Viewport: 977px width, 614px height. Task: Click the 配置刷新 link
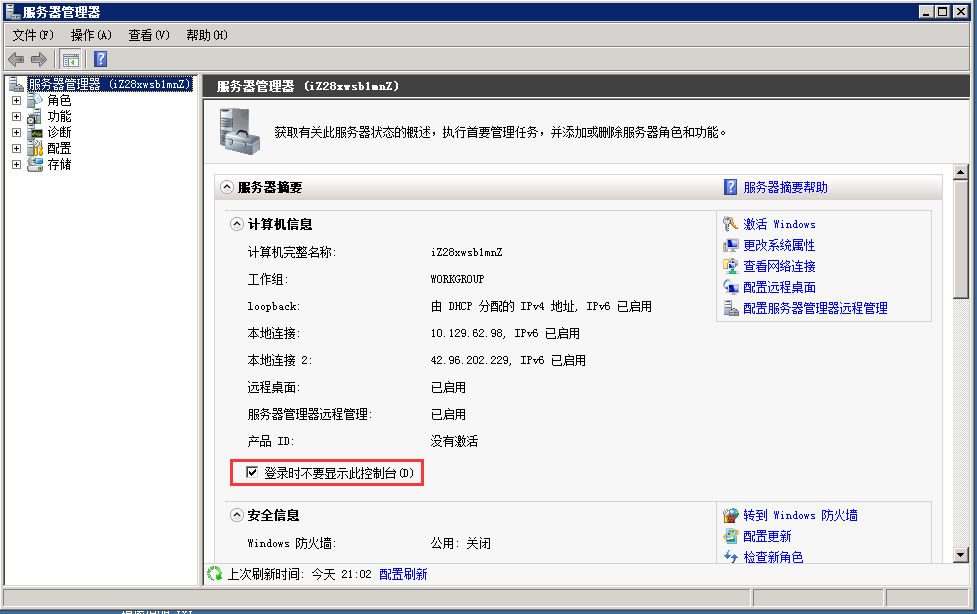402,575
